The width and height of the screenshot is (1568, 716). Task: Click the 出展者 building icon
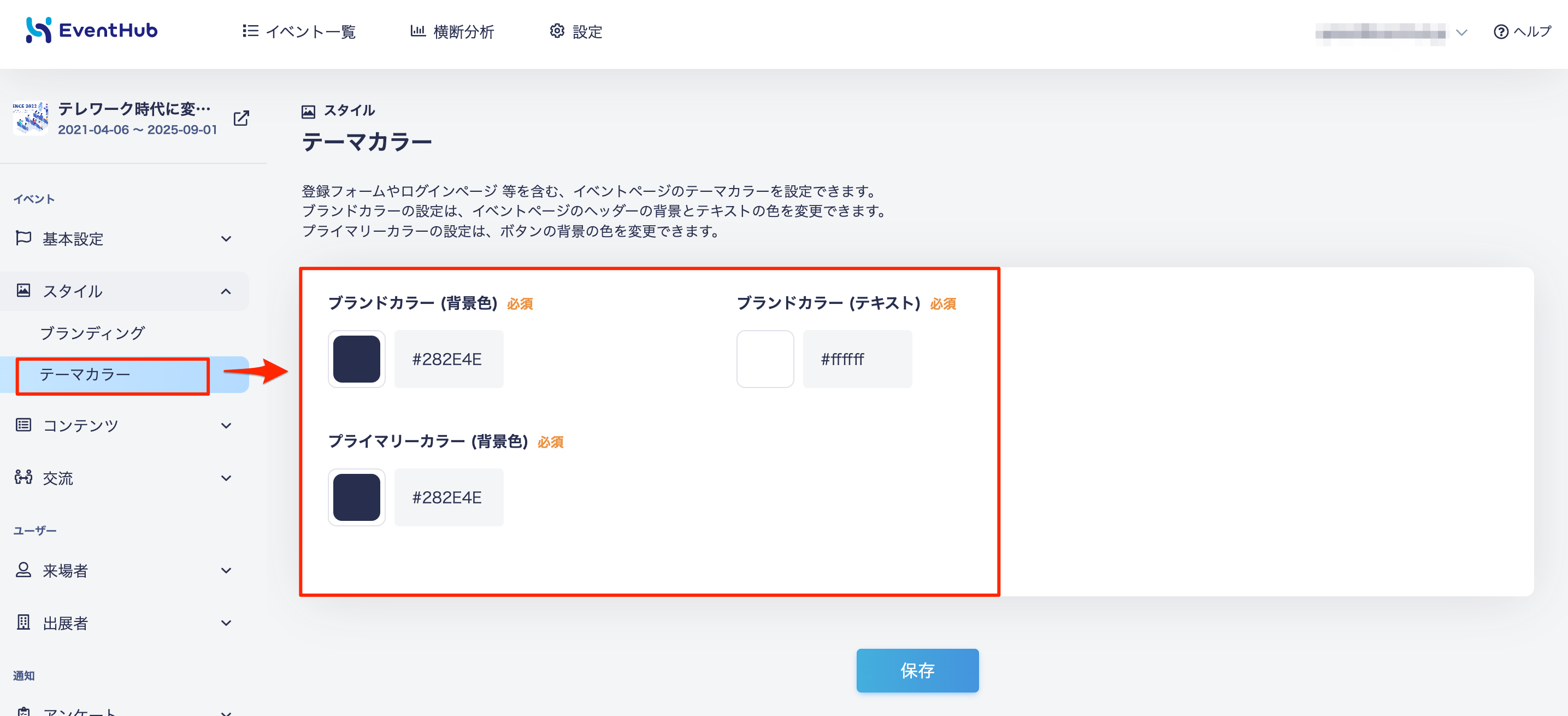coord(23,622)
